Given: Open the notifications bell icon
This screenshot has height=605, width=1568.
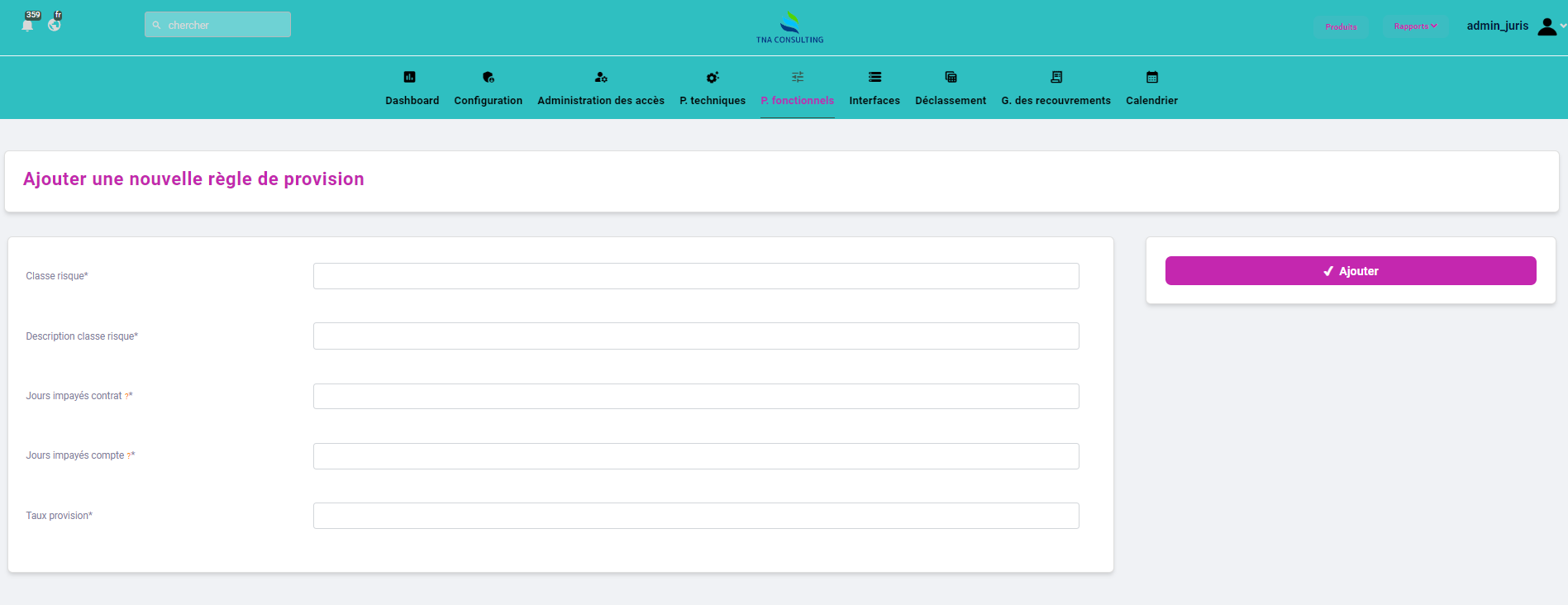Looking at the screenshot, I should [27, 25].
